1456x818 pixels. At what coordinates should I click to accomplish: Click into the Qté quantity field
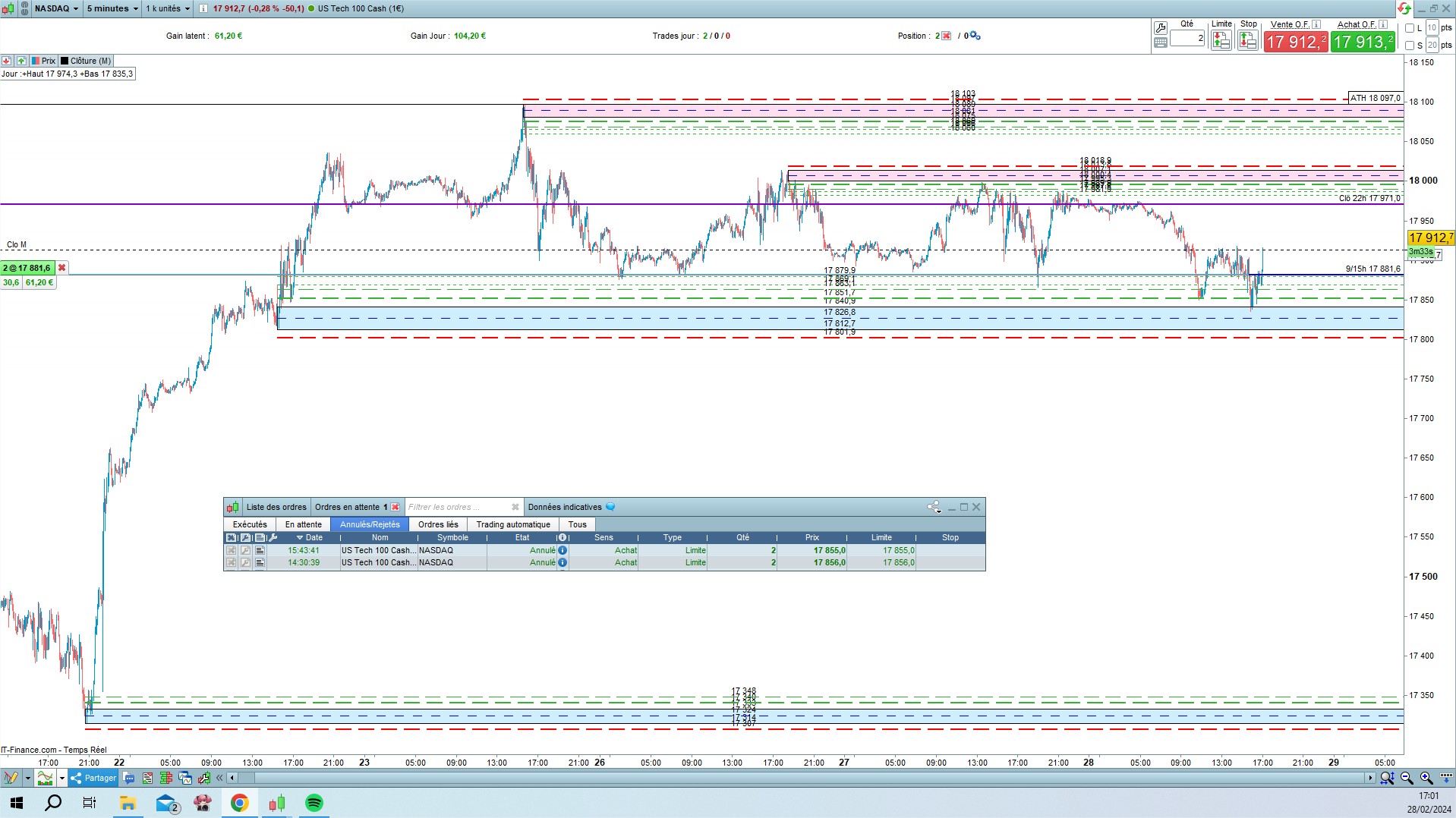tap(1187, 38)
